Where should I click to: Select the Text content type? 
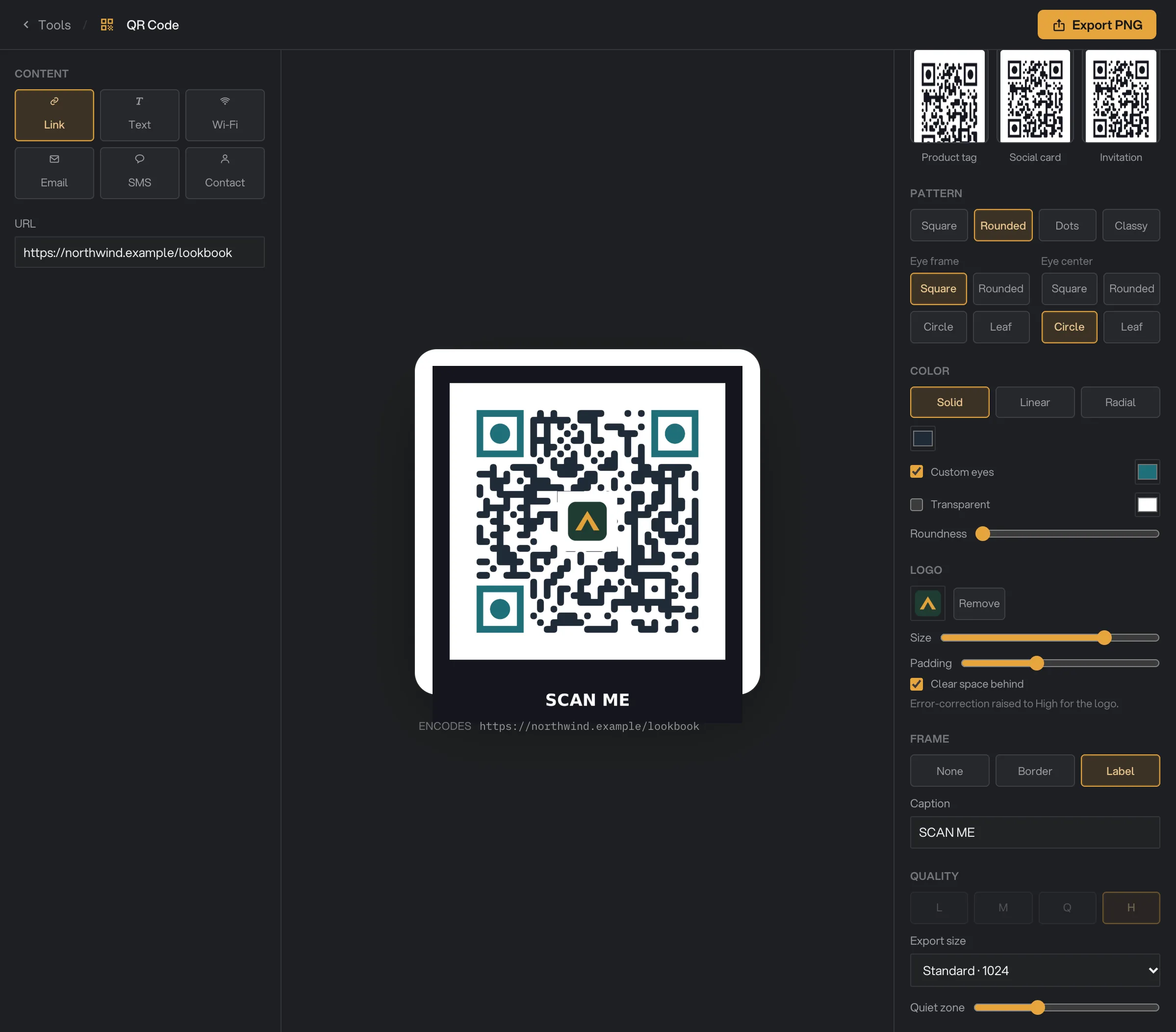coord(139,115)
